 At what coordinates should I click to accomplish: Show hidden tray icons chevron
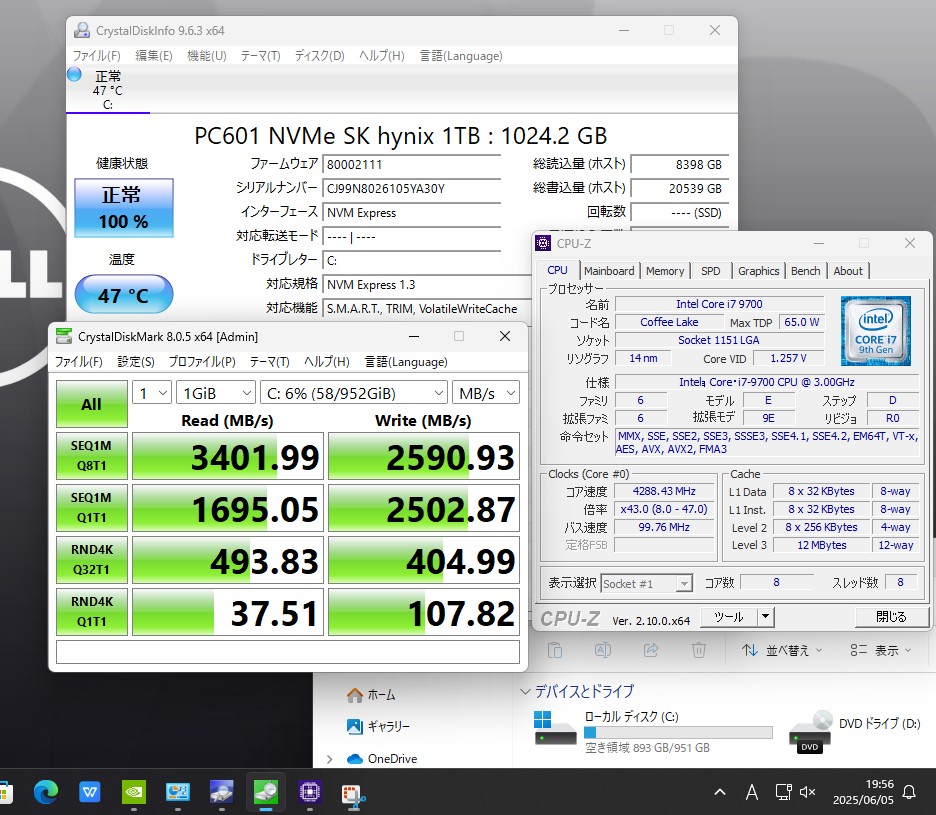pos(720,792)
